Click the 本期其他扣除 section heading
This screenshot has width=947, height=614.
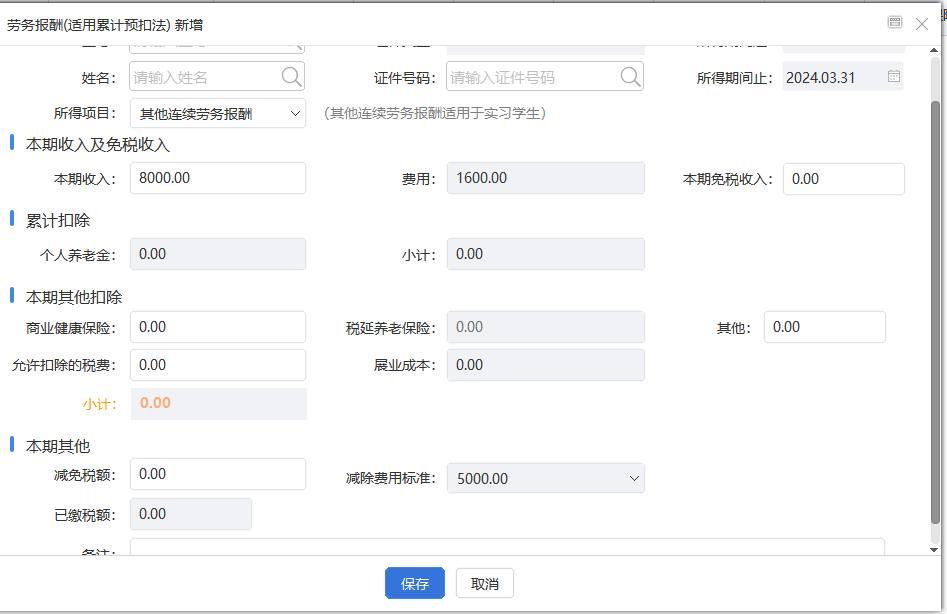[x=74, y=297]
